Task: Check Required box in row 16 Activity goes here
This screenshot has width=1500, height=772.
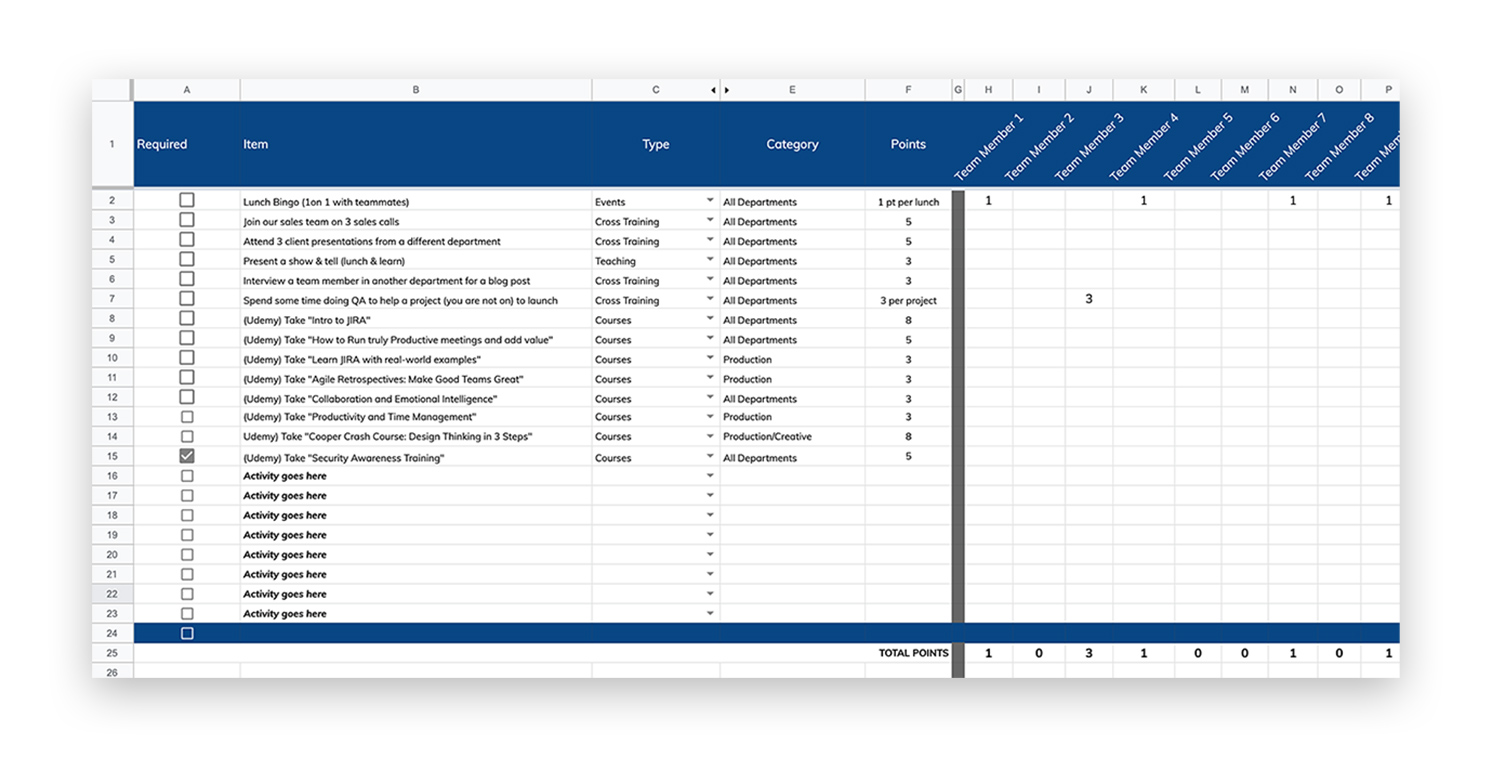Action: pos(187,476)
